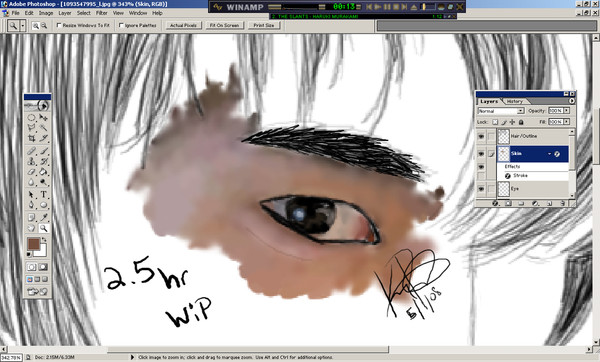This screenshot has width=600, height=362.
Task: Select the Dodge tool
Action: (x=44, y=182)
